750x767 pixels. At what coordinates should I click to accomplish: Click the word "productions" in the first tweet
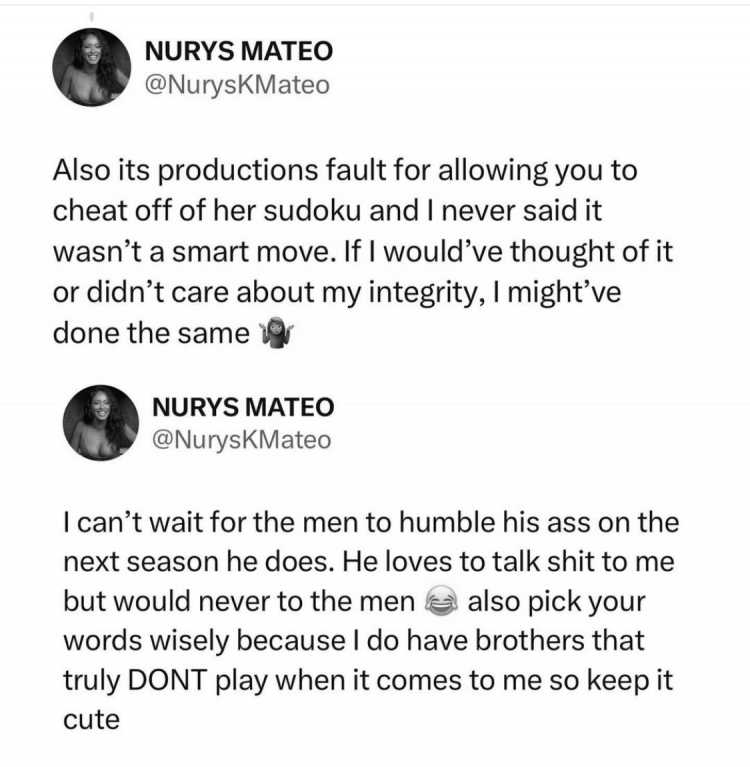[x=238, y=171]
